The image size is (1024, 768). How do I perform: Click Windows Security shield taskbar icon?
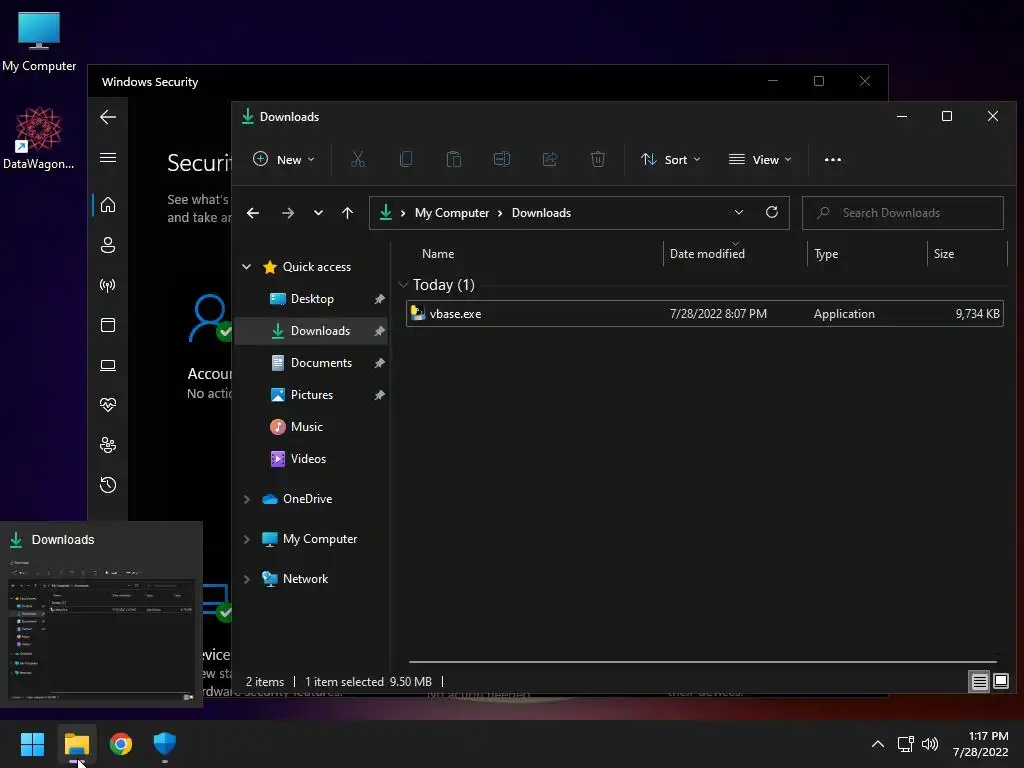(x=165, y=744)
